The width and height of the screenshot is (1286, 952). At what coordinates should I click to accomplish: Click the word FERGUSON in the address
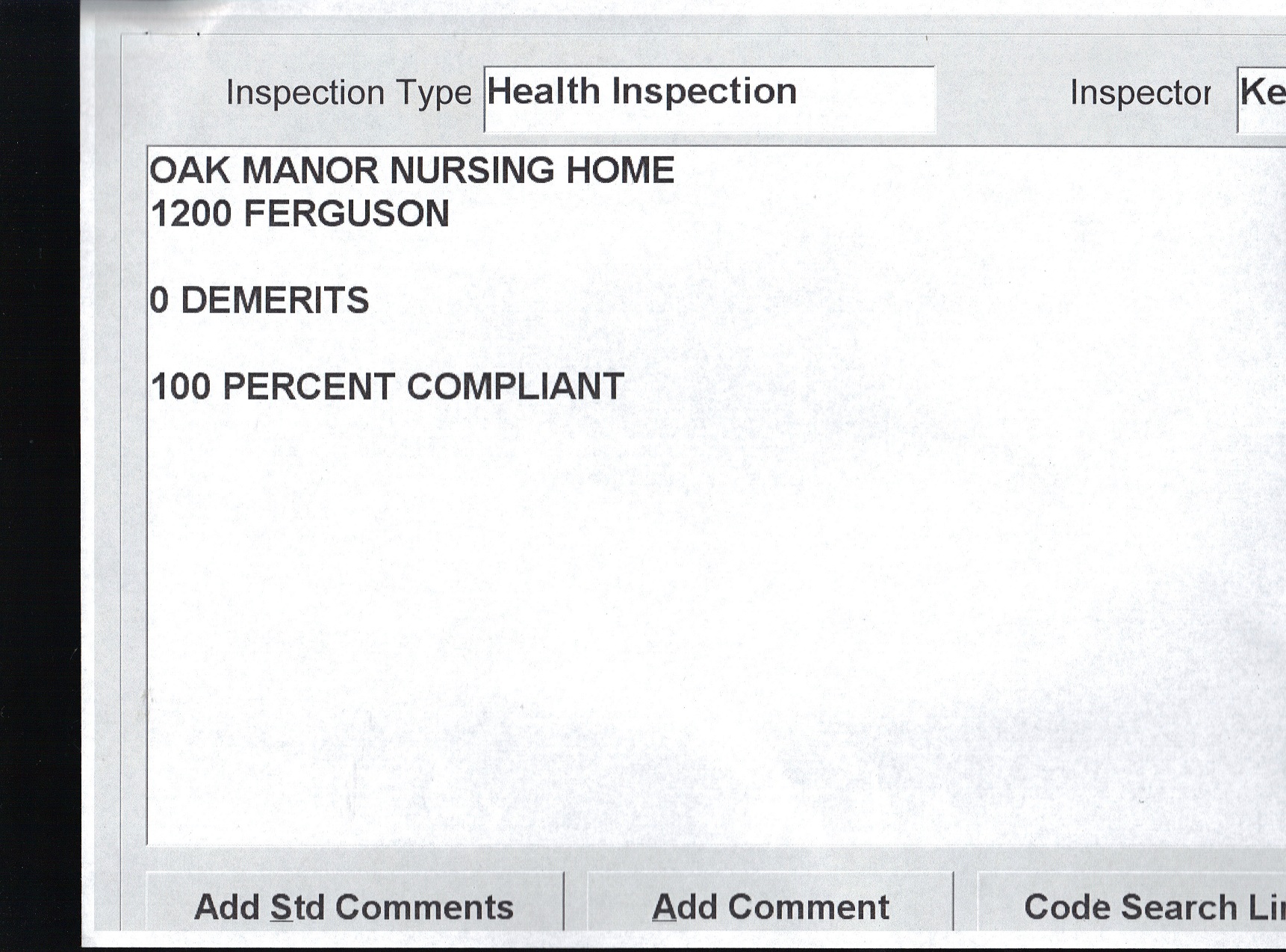click(x=347, y=214)
